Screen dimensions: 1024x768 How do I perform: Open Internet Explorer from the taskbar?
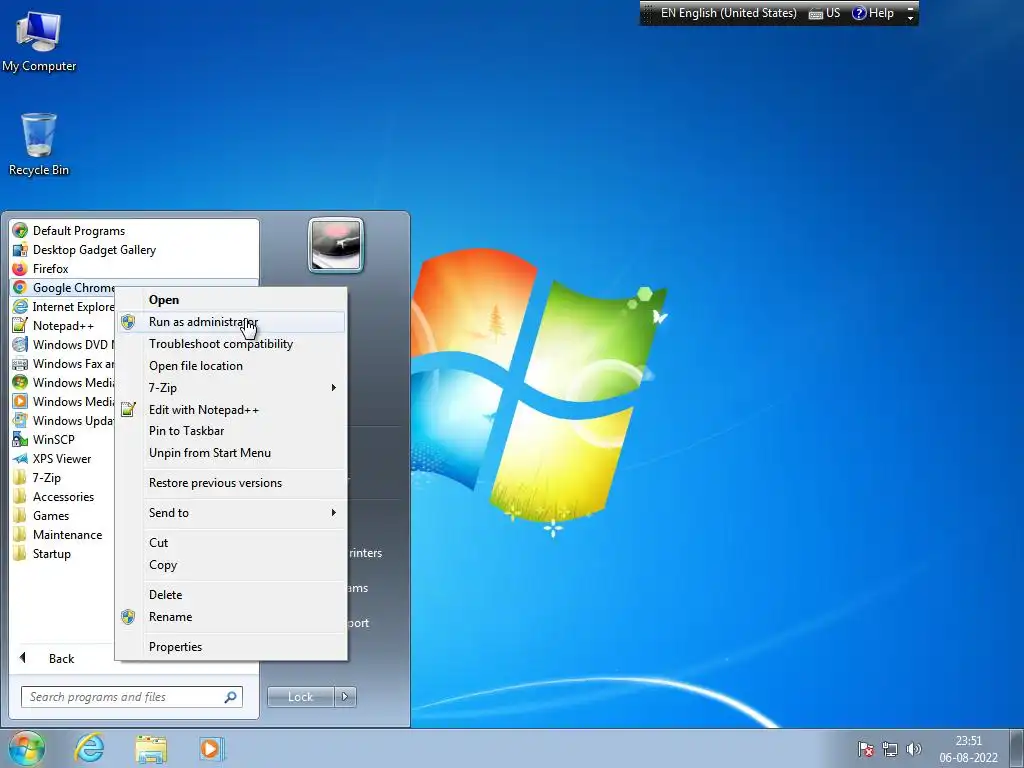[89, 748]
